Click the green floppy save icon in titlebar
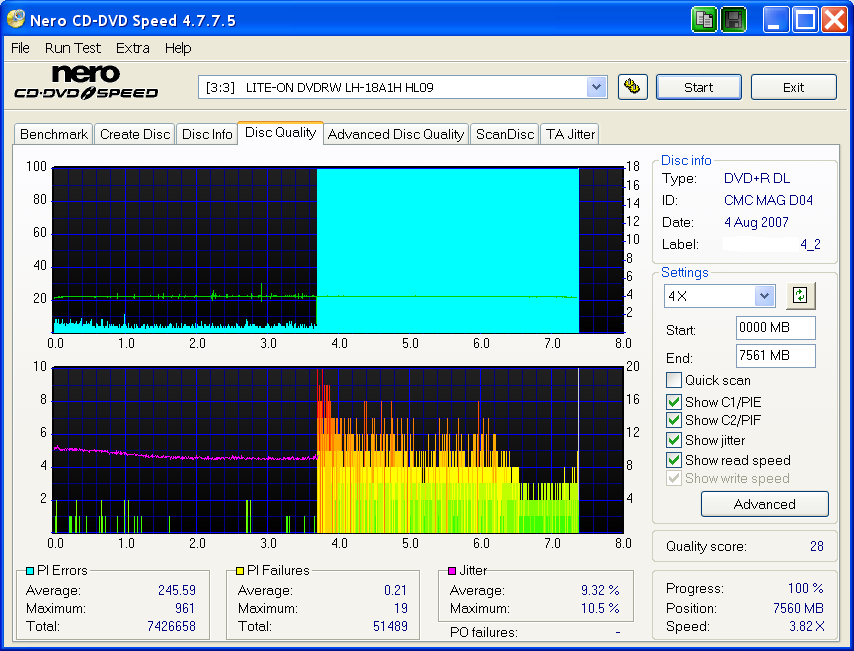854x651 pixels. tap(733, 19)
